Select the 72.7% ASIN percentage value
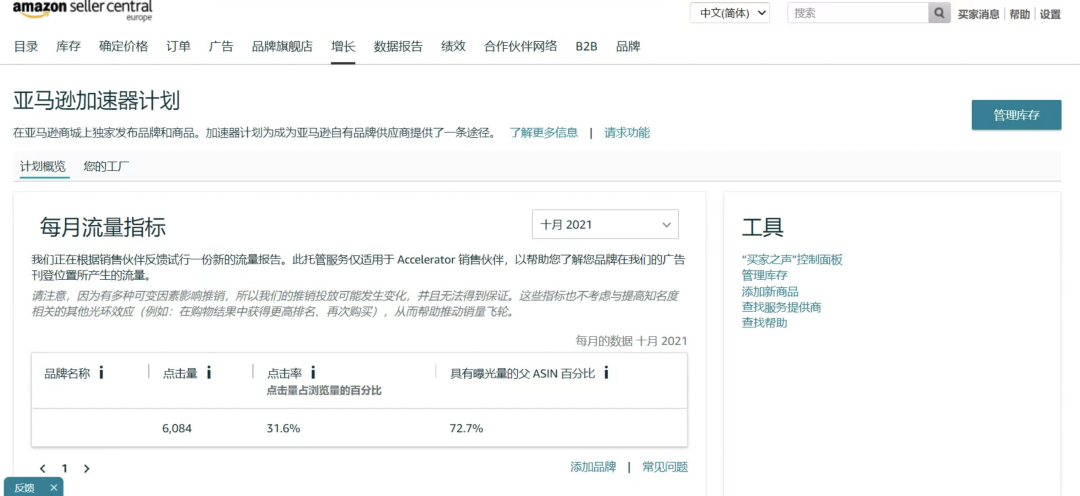The width and height of the screenshot is (1080, 496). coord(466,428)
